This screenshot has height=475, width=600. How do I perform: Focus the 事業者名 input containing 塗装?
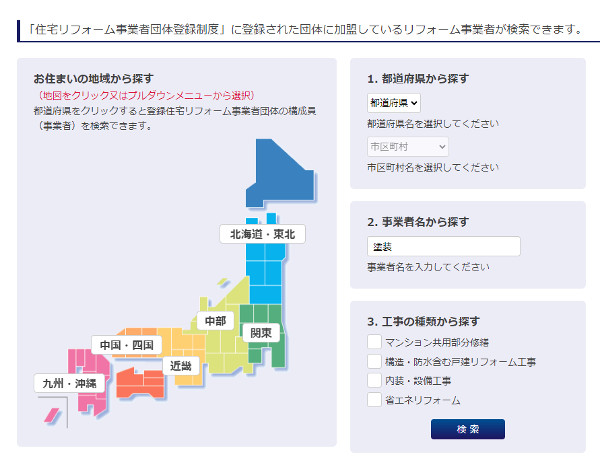[443, 246]
